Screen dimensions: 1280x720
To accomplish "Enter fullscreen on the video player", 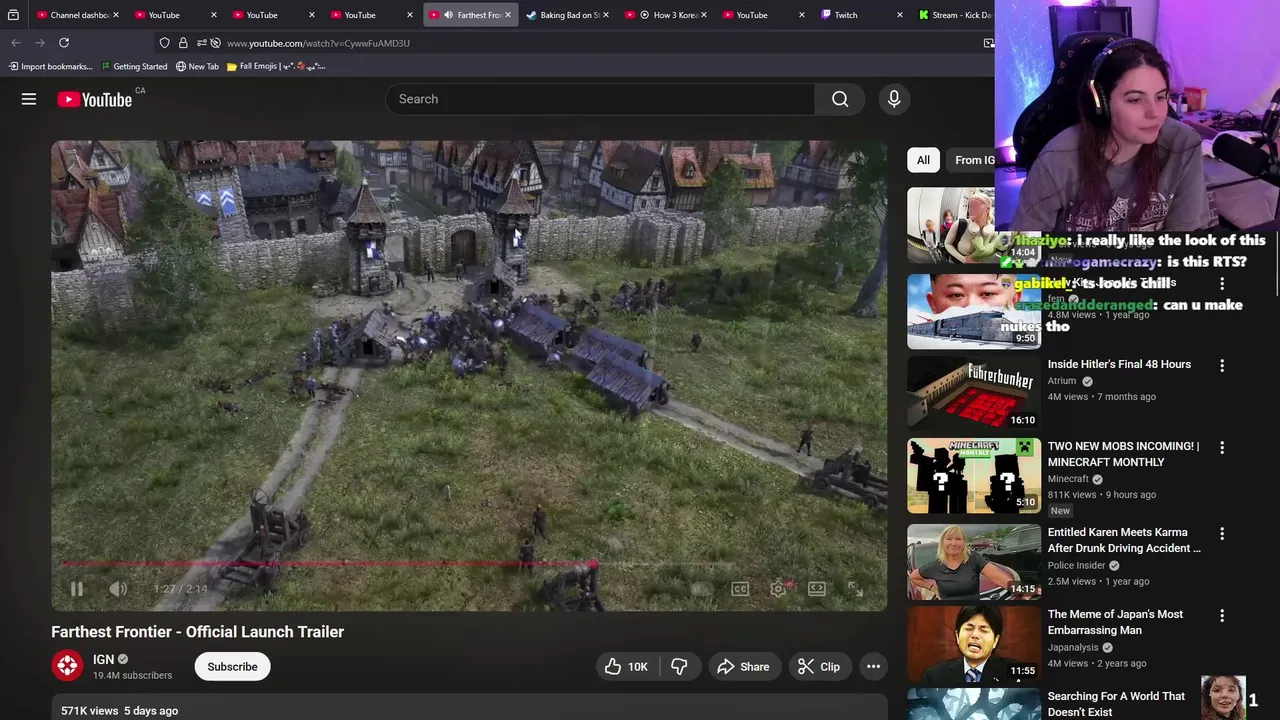I will pyautogui.click(x=855, y=589).
